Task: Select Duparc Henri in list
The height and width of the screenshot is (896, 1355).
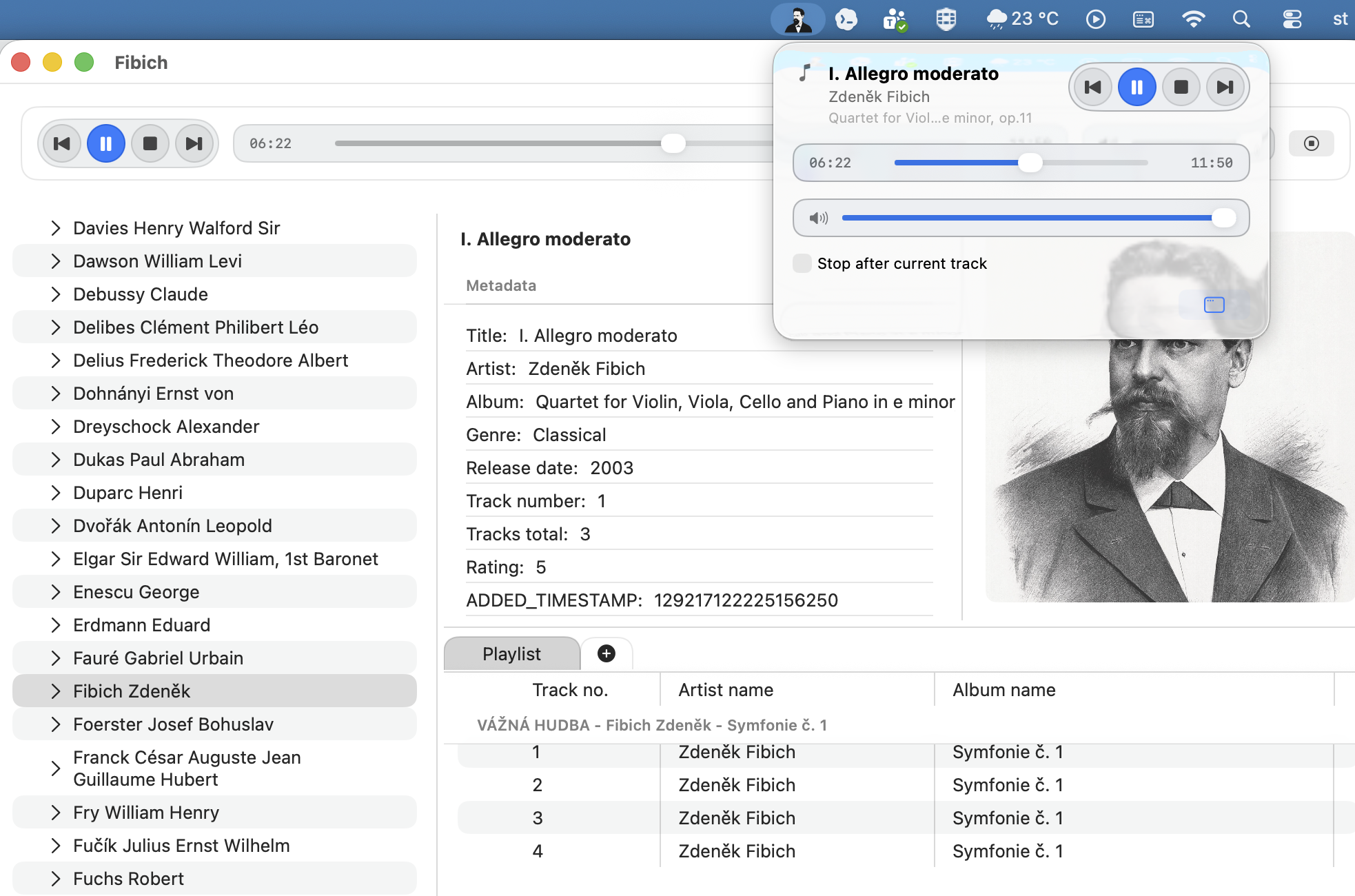Action: pyautogui.click(x=214, y=493)
